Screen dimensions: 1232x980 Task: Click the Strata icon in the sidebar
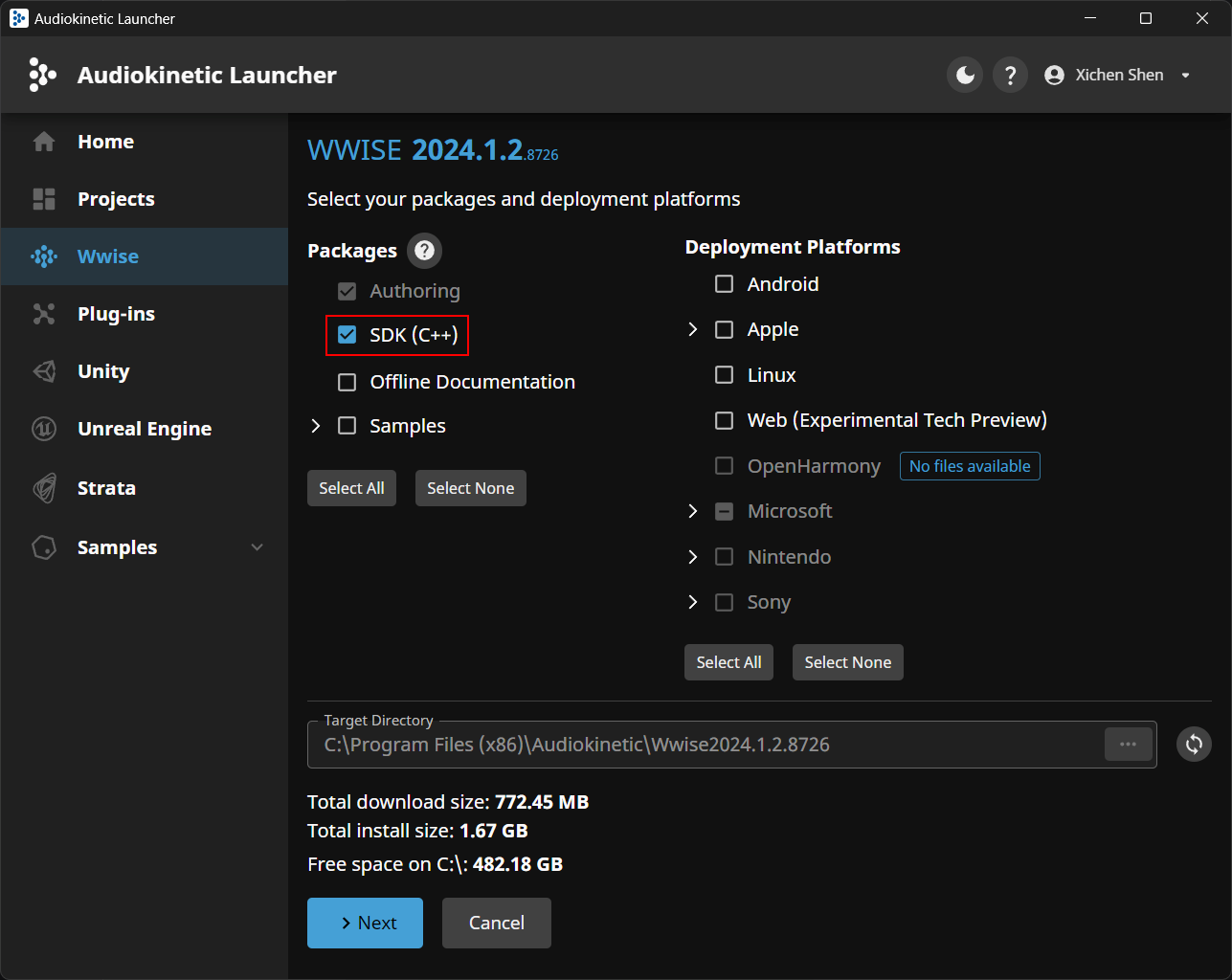pyautogui.click(x=44, y=488)
